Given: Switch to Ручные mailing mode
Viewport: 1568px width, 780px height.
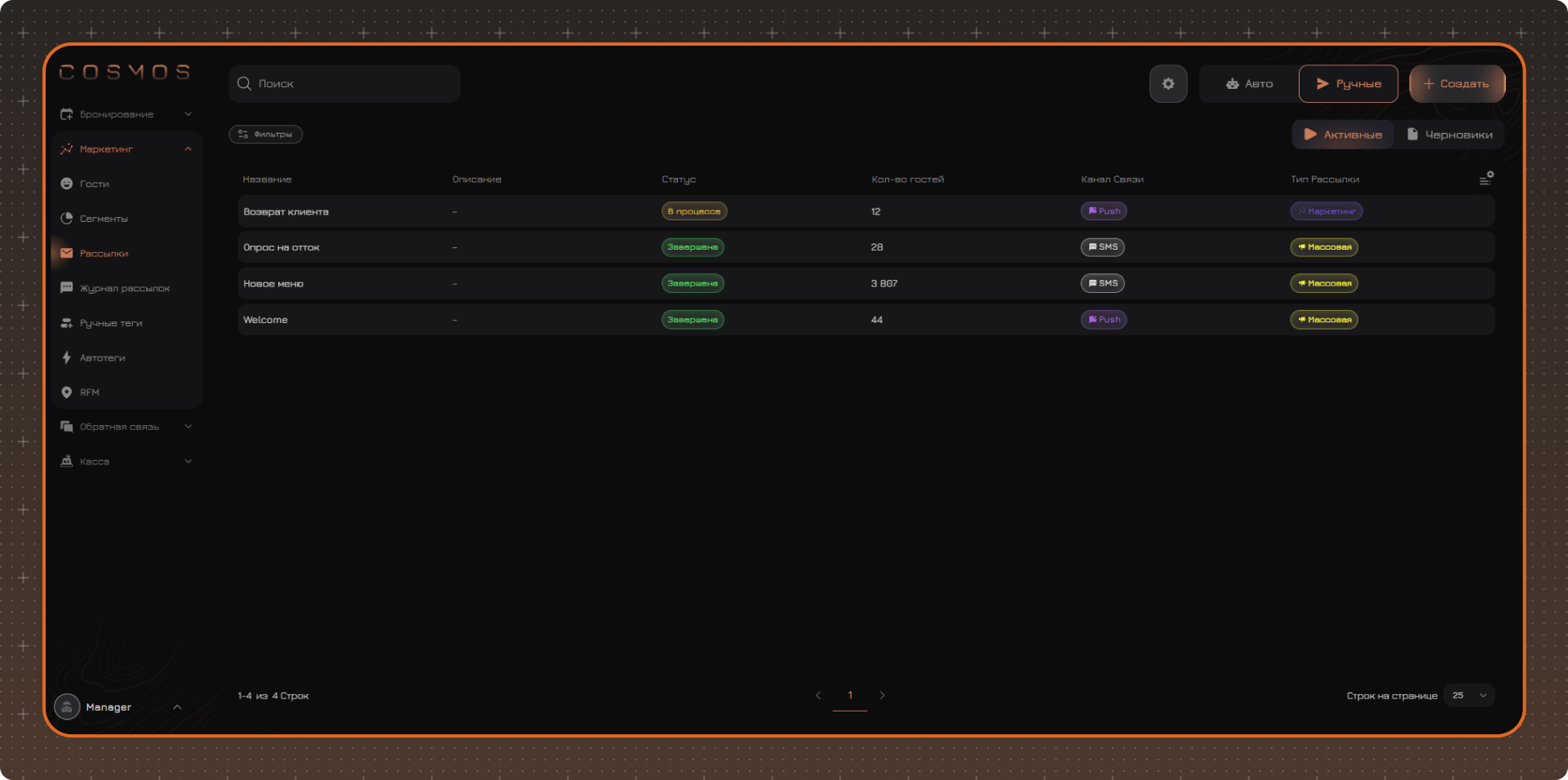Looking at the screenshot, I should click(1348, 84).
